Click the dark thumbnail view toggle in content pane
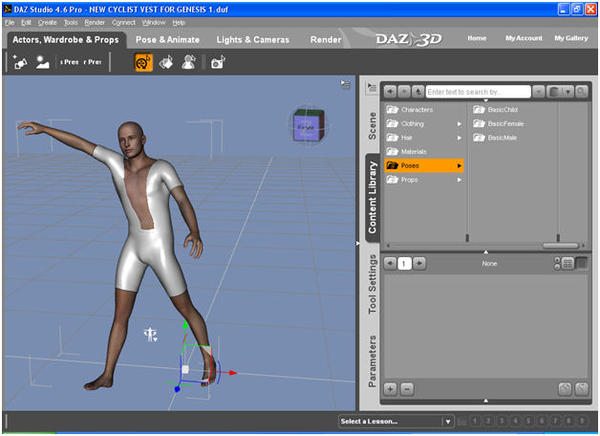Viewport: 600px width, 436px height. [x=582, y=263]
